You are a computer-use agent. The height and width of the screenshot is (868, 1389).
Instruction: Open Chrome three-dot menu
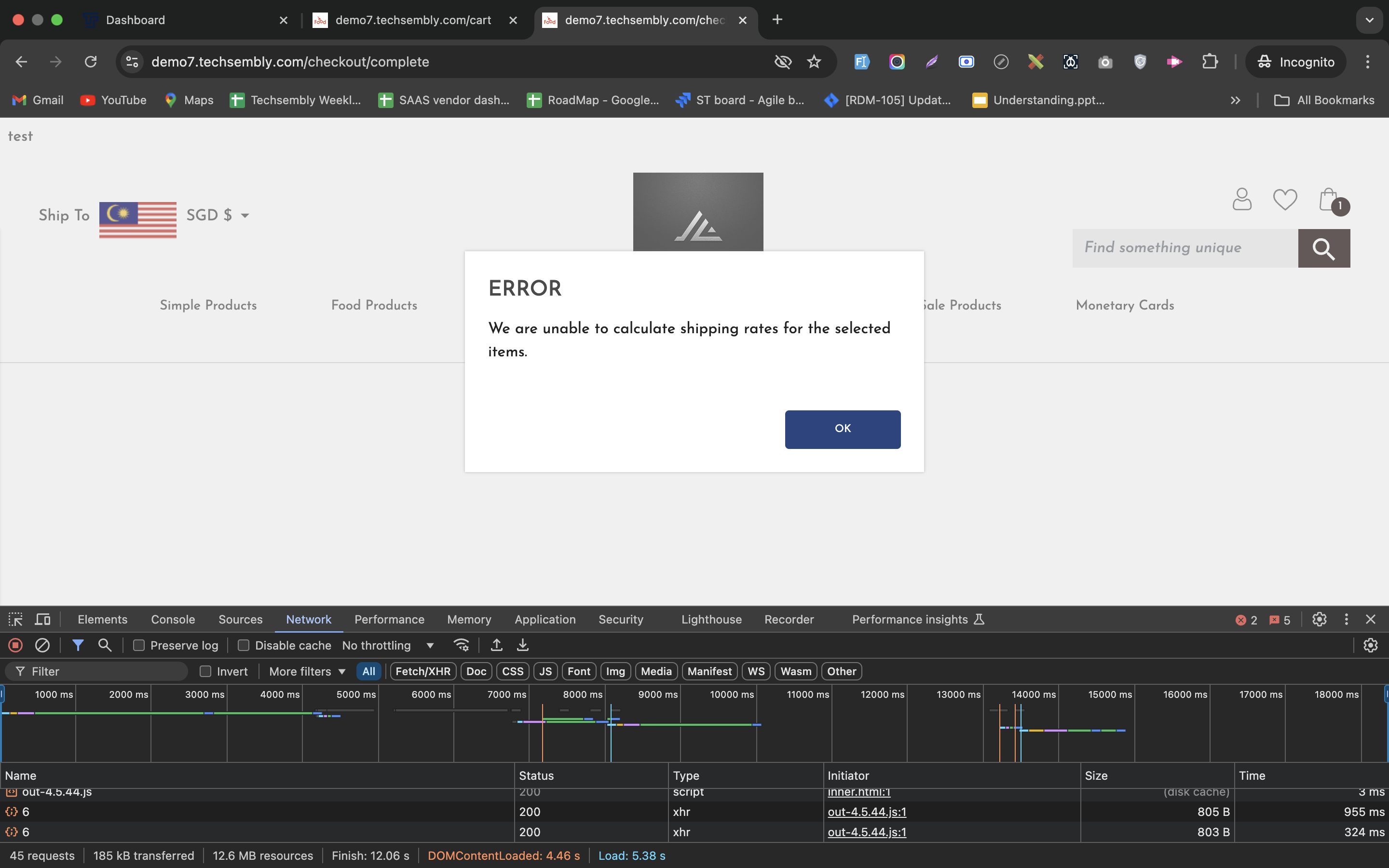click(x=1368, y=61)
